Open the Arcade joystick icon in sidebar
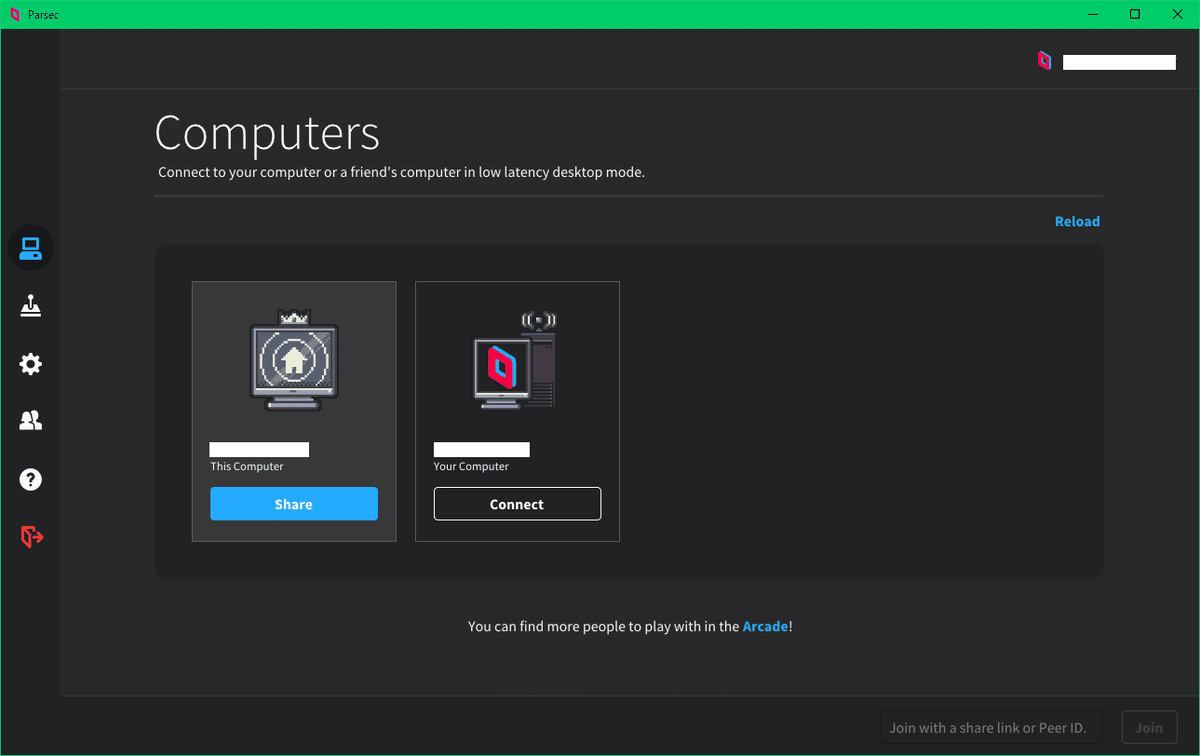Viewport: 1200px width, 756px height. (x=31, y=306)
